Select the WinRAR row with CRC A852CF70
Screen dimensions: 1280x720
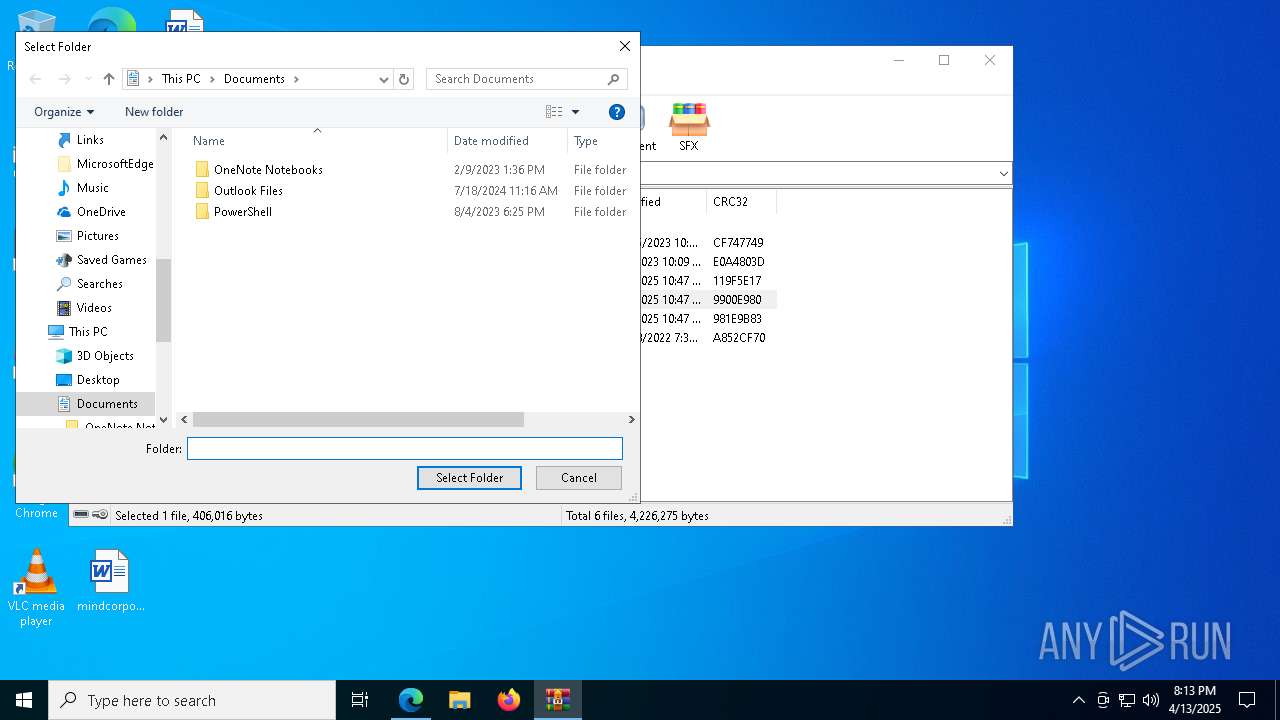click(x=707, y=338)
